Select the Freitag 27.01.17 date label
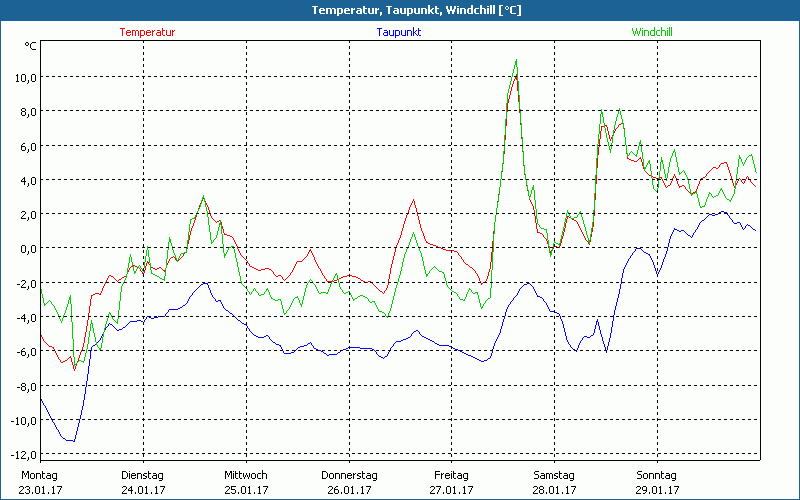This screenshot has width=800, height=500. tap(451, 482)
